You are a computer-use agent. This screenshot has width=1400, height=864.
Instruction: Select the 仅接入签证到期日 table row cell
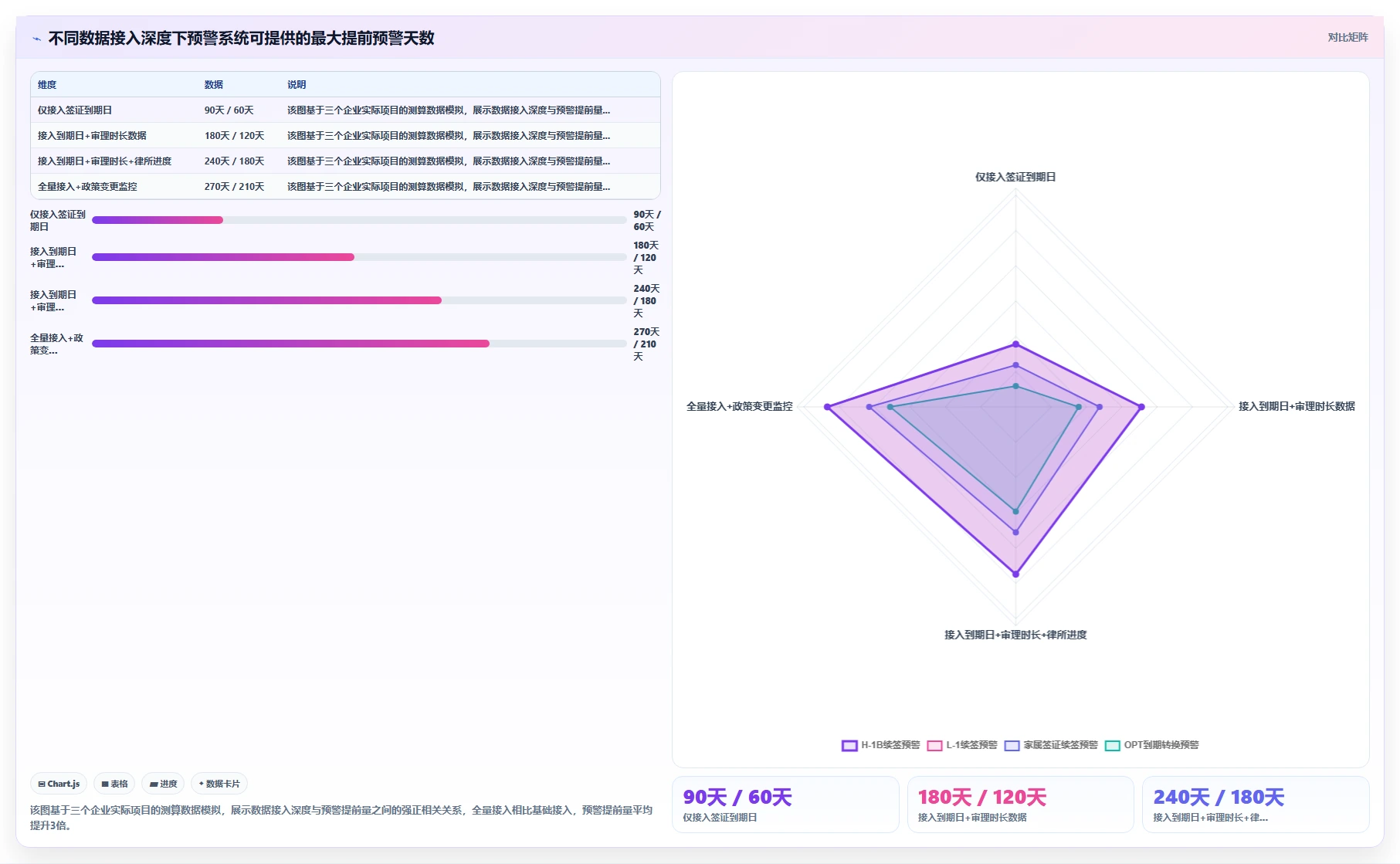tap(75, 110)
